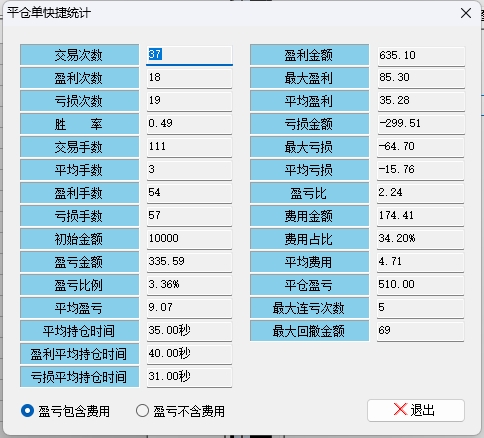Click the 最大亏损 field showing -64.70
Screen dimensions: 484x438
tap(421, 147)
